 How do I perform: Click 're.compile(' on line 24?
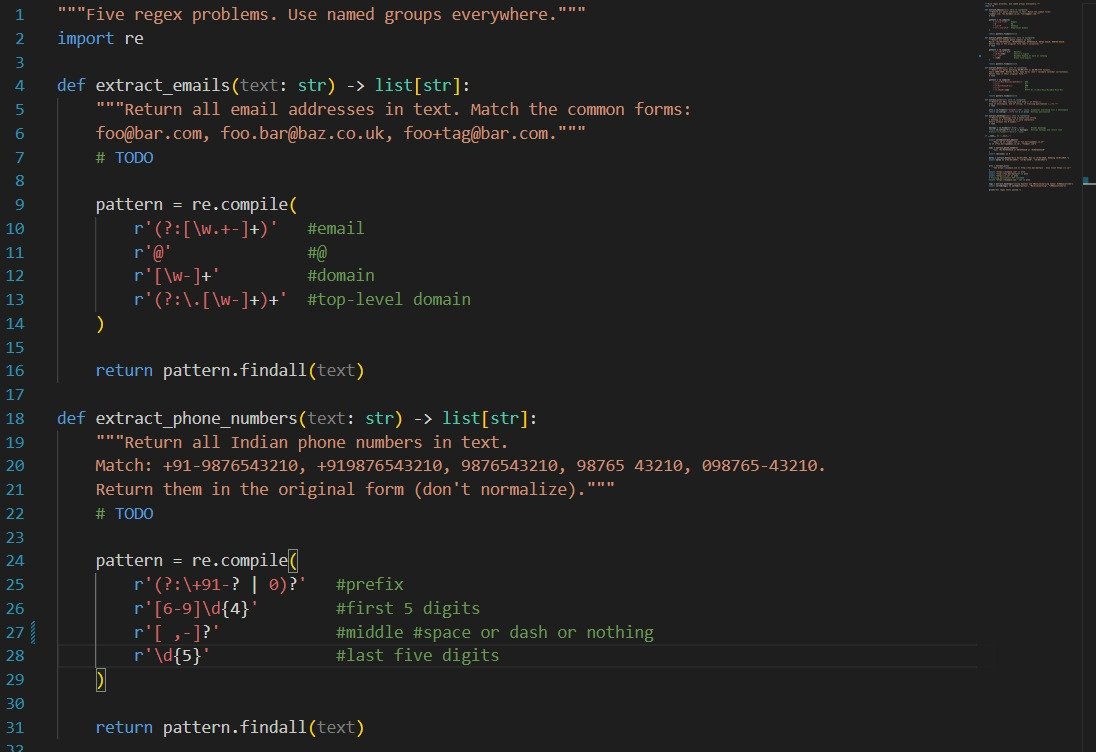(x=244, y=561)
